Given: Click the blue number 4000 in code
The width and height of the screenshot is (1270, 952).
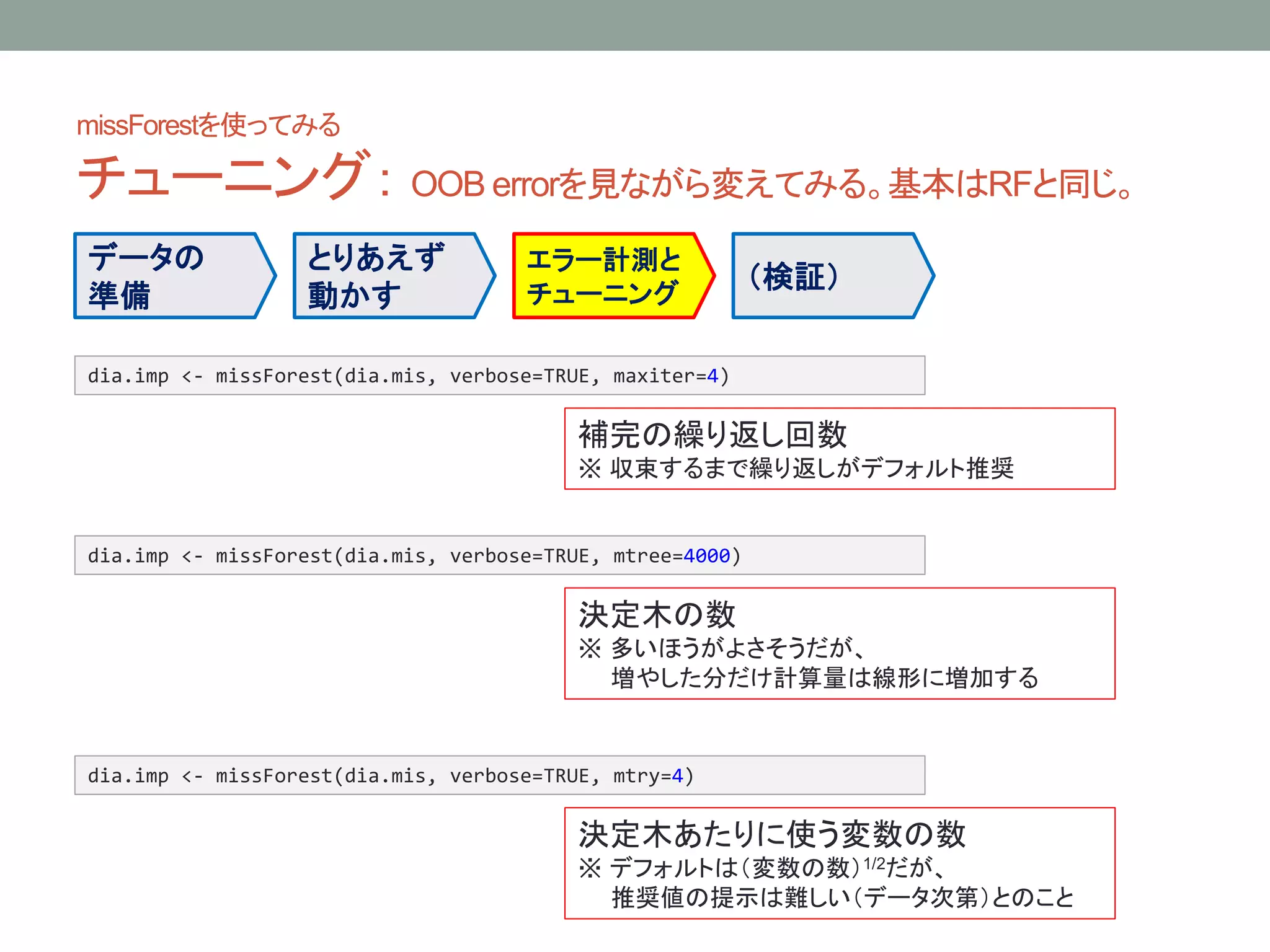Looking at the screenshot, I should pos(706,556).
